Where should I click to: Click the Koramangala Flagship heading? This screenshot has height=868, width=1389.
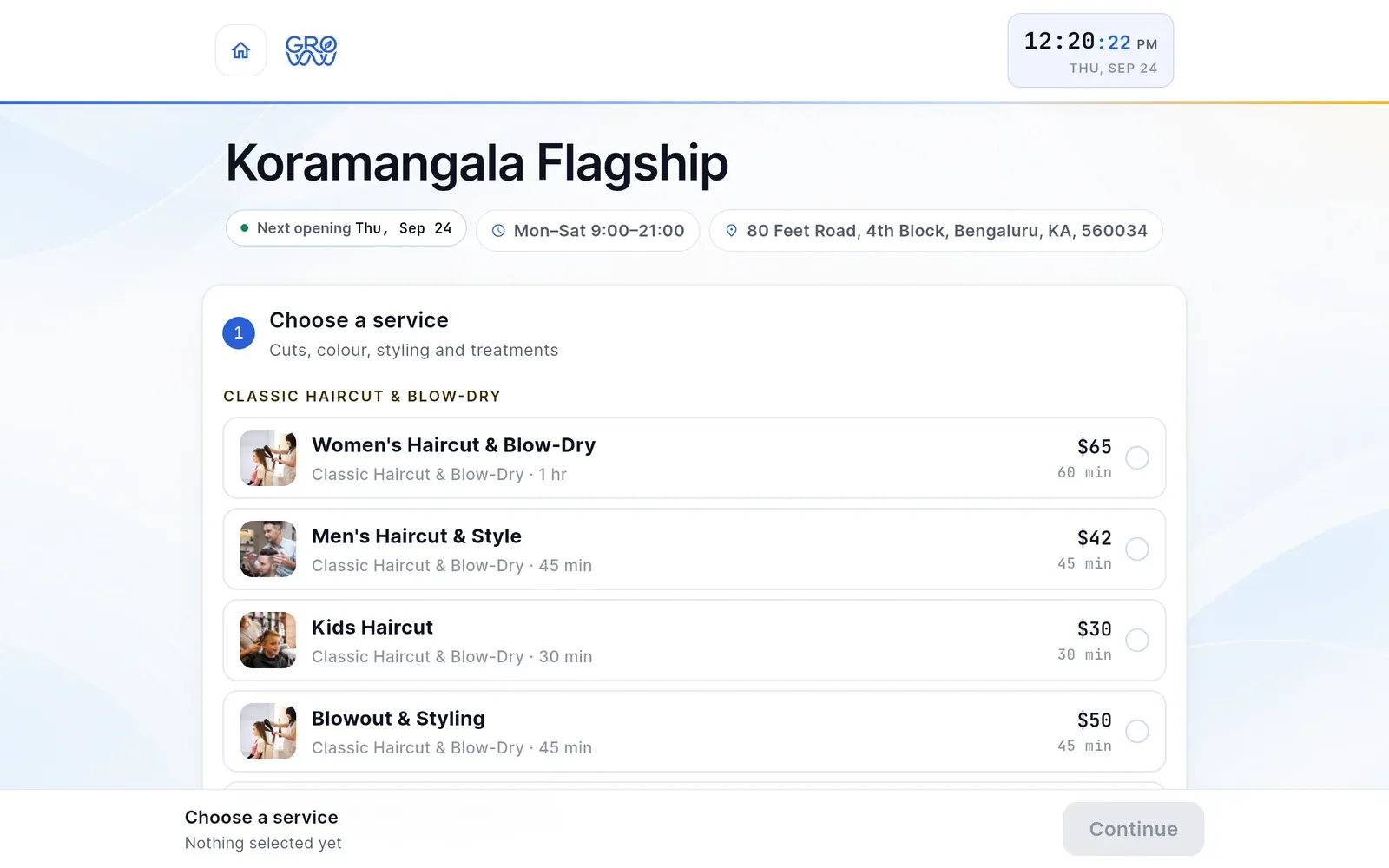[477, 162]
